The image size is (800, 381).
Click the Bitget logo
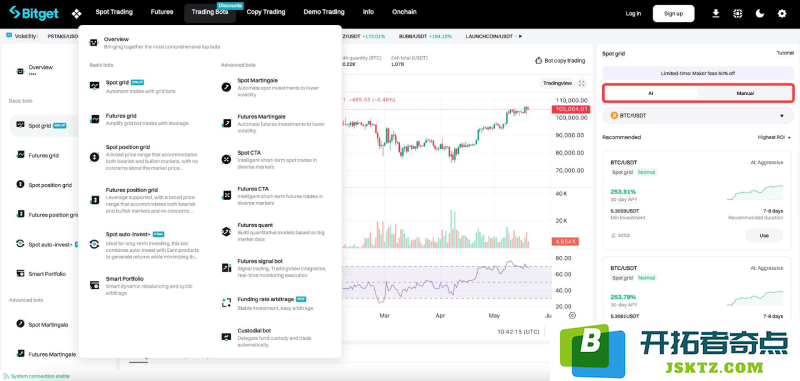[x=34, y=12]
